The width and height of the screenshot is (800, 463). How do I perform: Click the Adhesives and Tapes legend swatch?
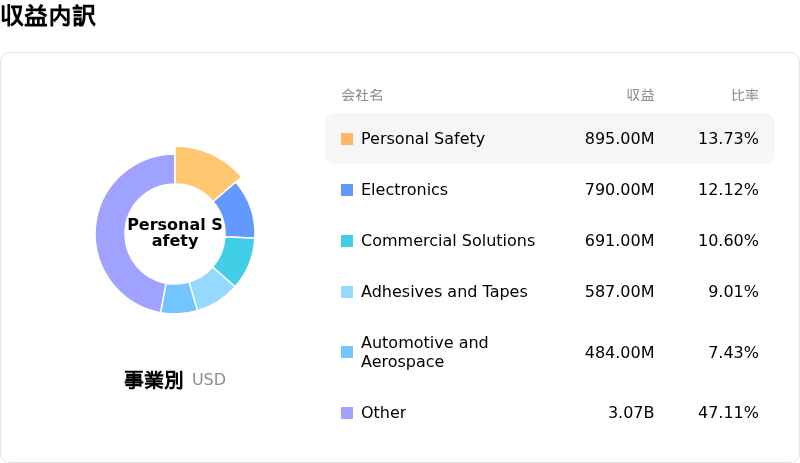[x=347, y=292]
